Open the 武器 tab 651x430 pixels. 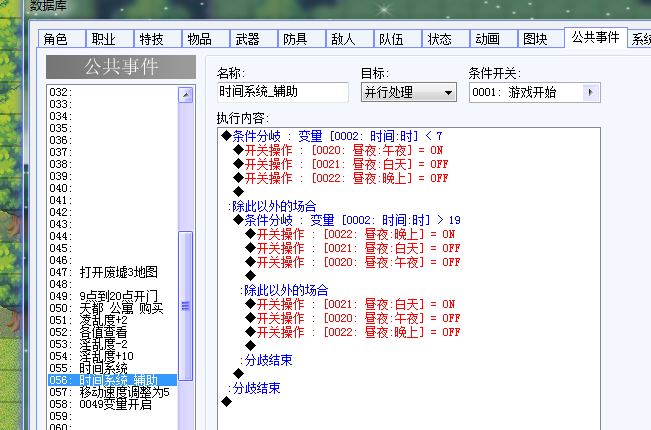(x=254, y=39)
